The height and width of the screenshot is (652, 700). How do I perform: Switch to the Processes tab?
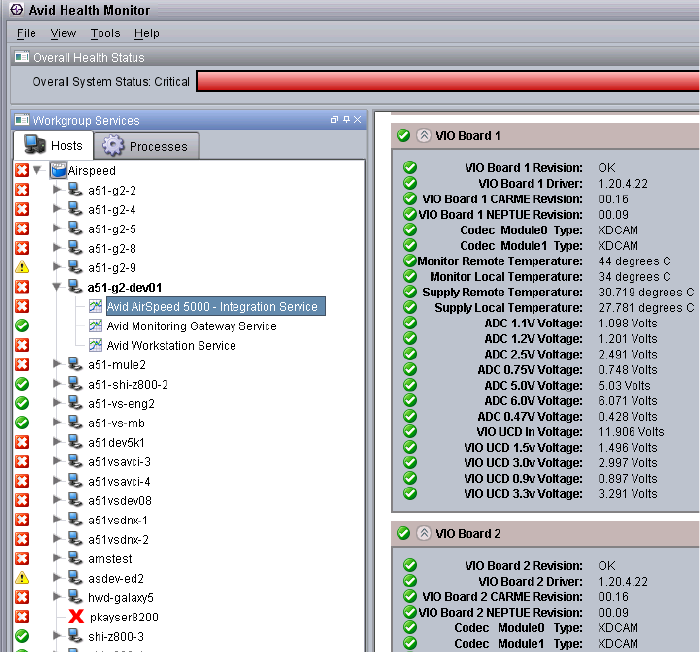click(146, 146)
